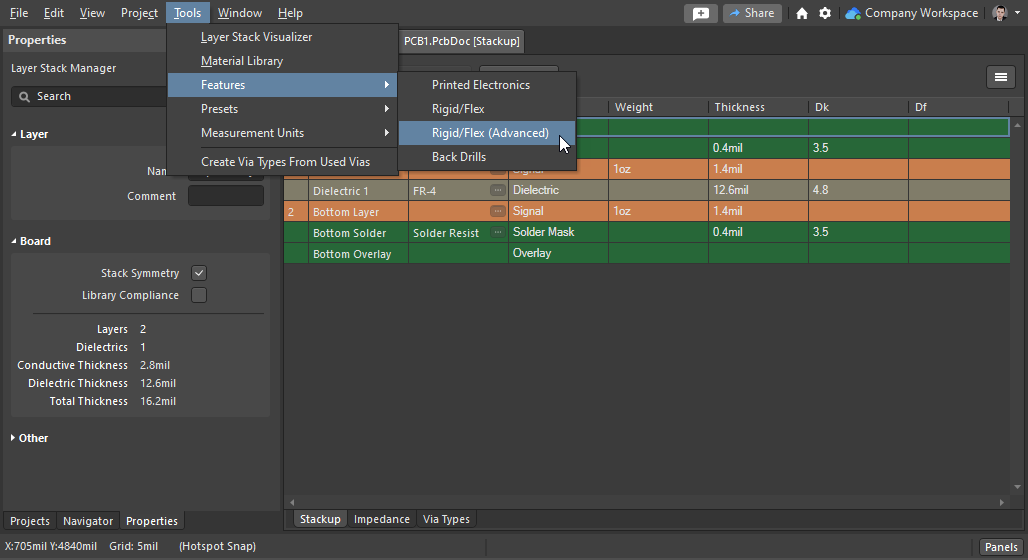Click the ellipsis button in Bottom Layer row
The width and height of the screenshot is (1028, 560).
497,211
